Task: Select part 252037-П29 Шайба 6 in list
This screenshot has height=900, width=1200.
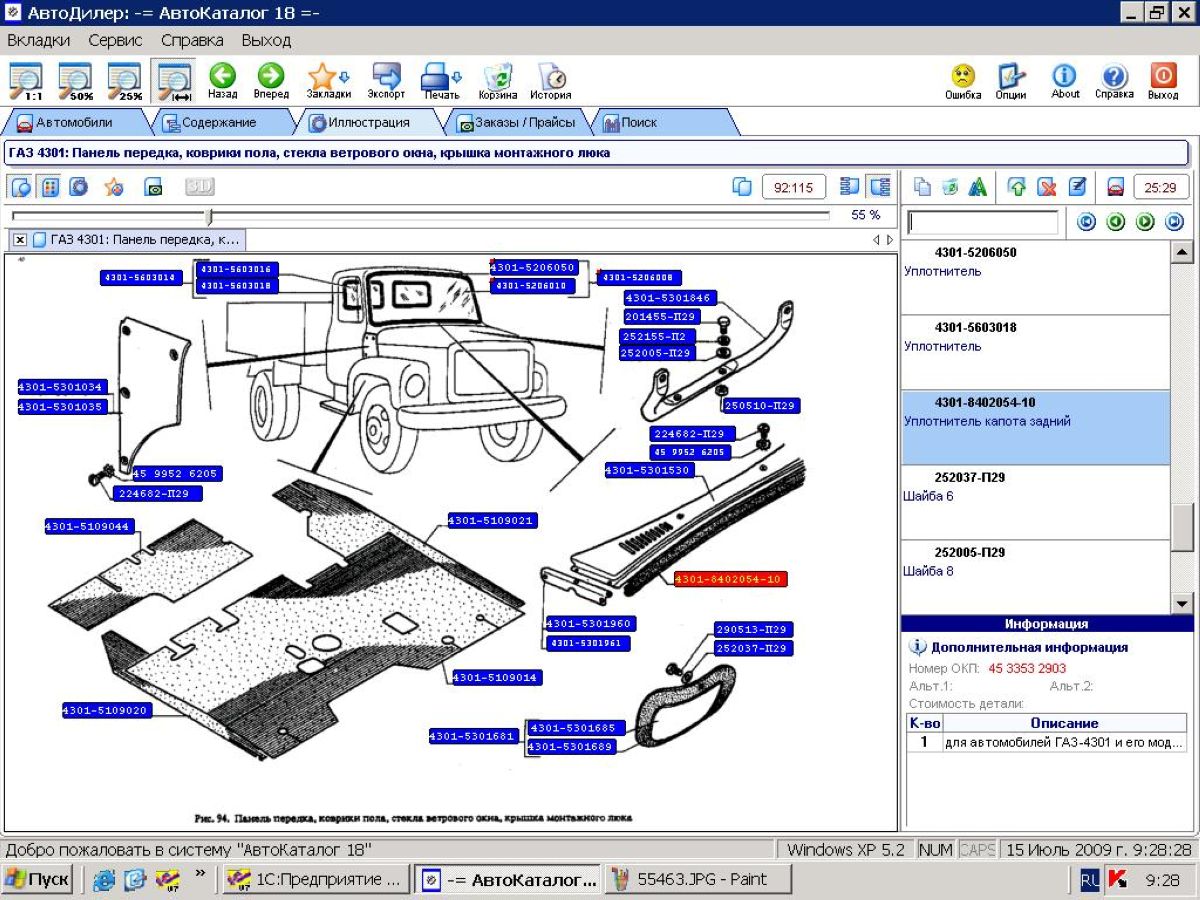Action: [x=1035, y=502]
